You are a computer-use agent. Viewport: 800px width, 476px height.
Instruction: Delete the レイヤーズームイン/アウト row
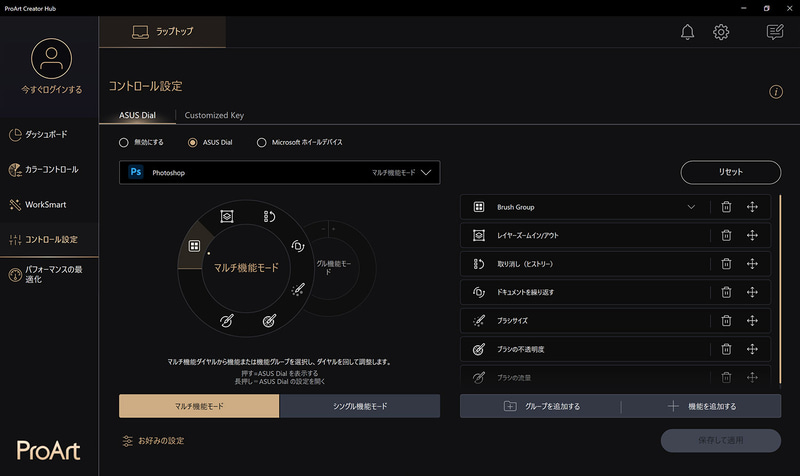click(726, 235)
